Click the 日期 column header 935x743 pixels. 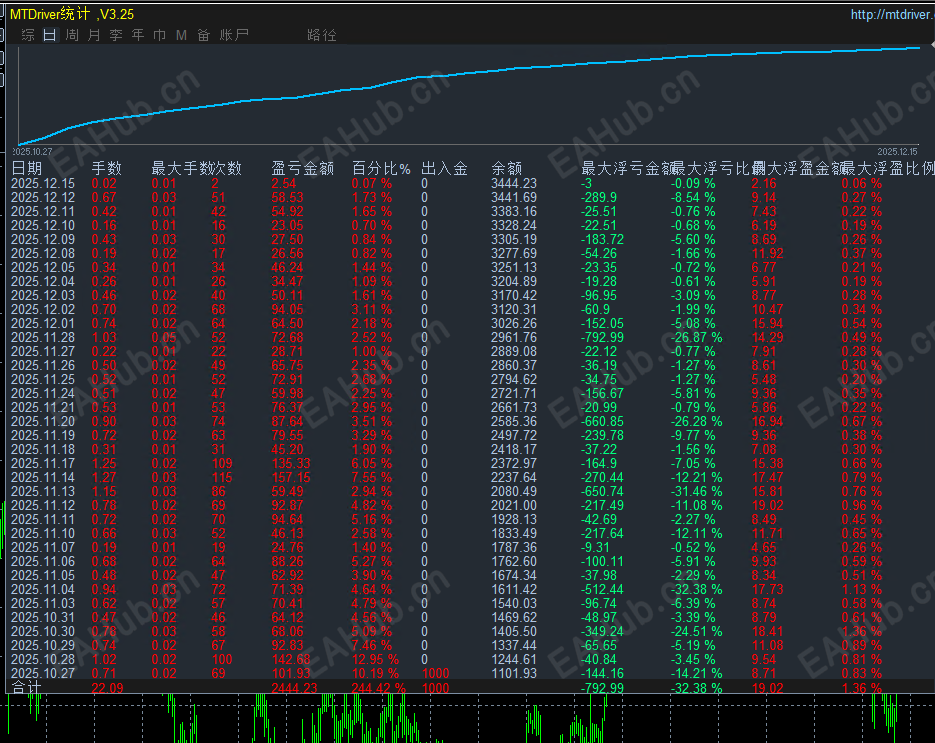[26, 169]
